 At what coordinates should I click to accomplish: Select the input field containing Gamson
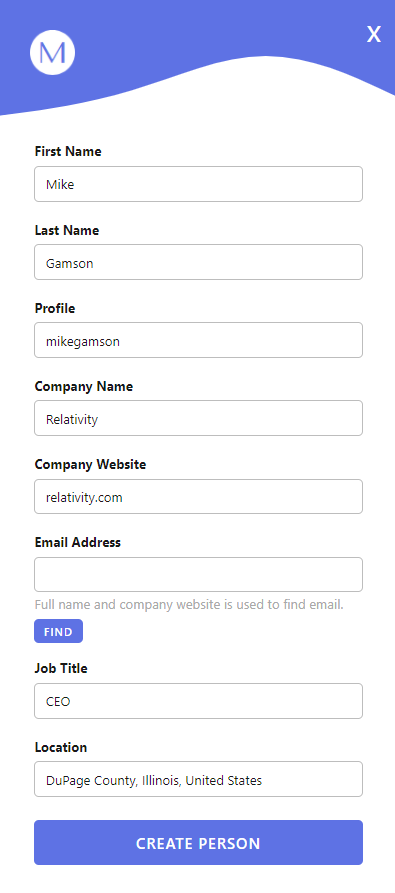click(198, 262)
